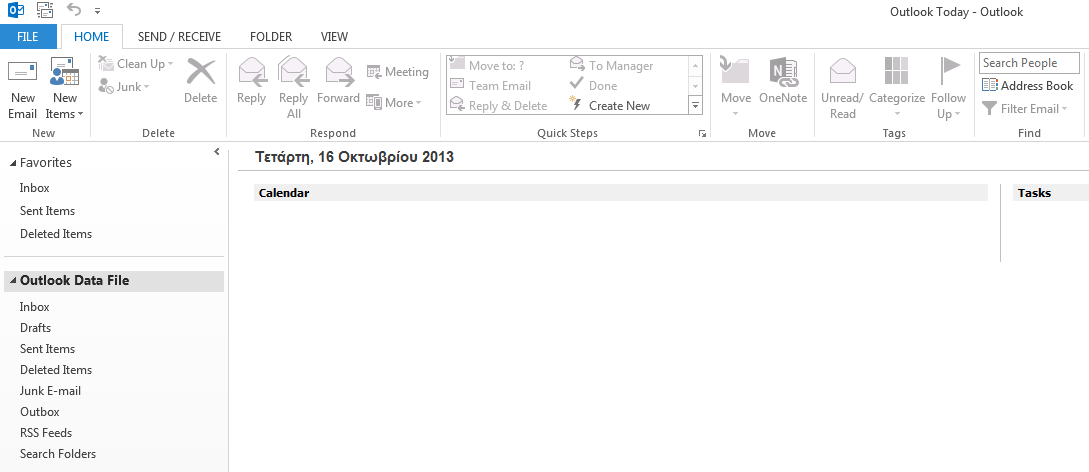Expand the Quick Steps gallery list
This screenshot has height=472, width=1089.
tap(696, 105)
